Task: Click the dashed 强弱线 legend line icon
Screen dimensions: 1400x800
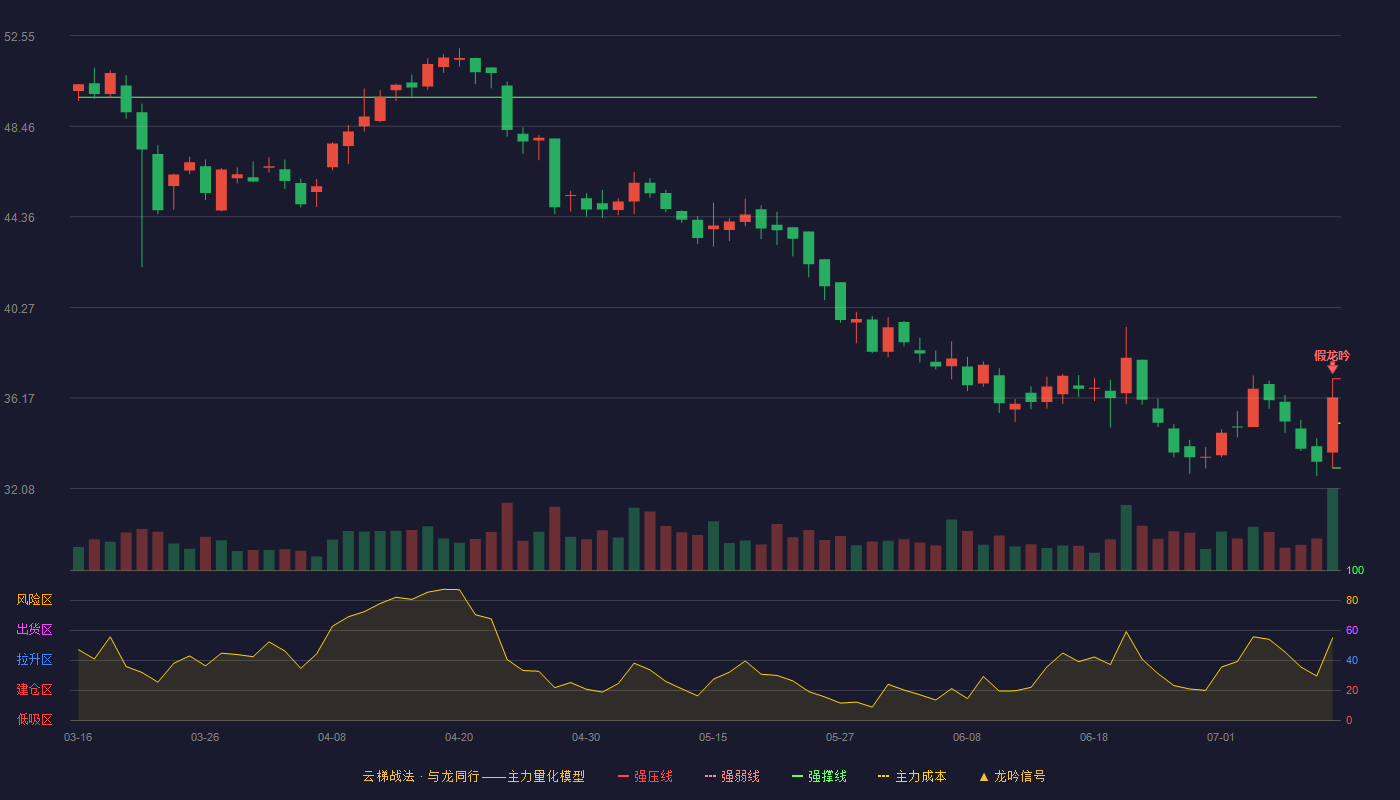Action: coord(710,777)
